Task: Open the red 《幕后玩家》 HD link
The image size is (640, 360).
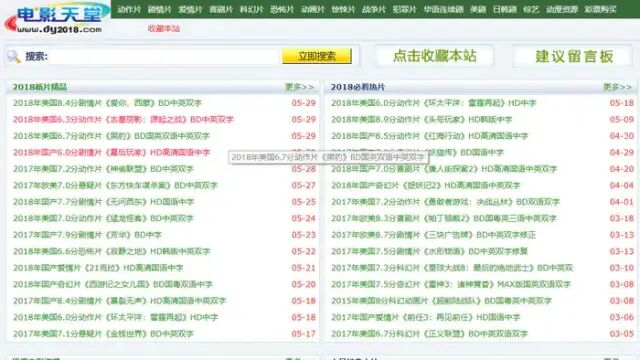Action: pyautogui.click(x=111, y=152)
